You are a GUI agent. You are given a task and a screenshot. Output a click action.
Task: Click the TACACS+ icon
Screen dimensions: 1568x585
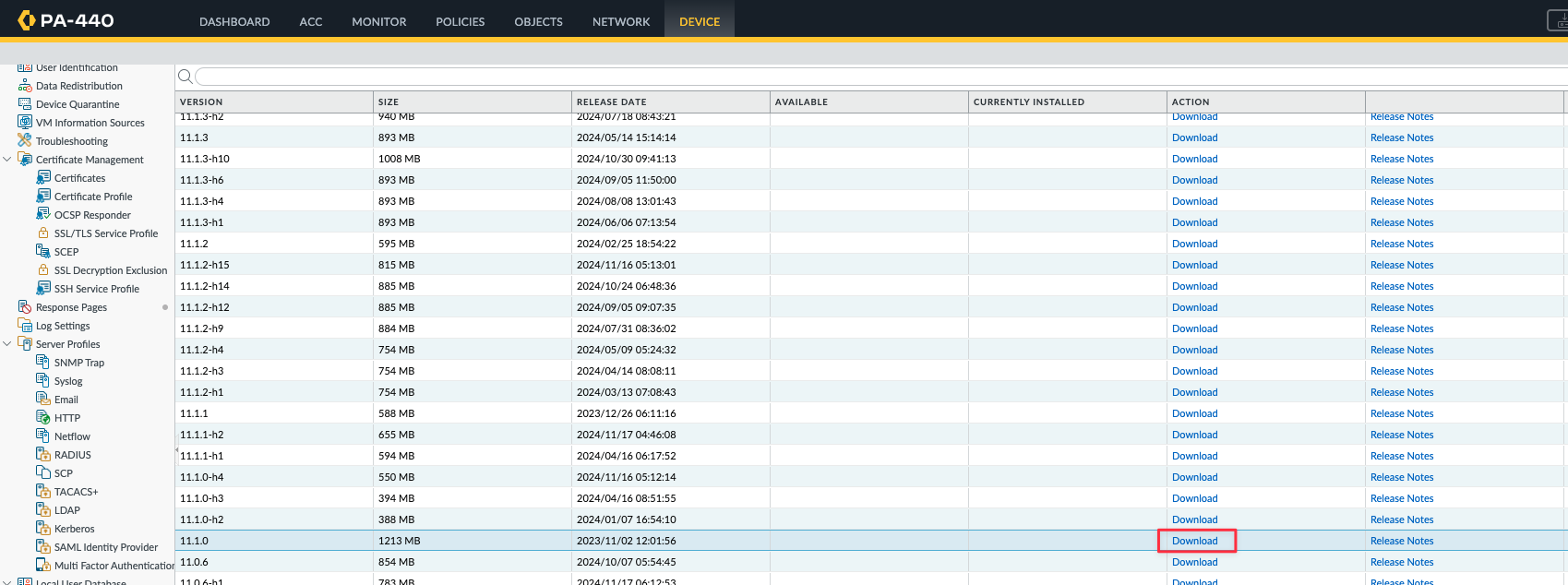43,492
